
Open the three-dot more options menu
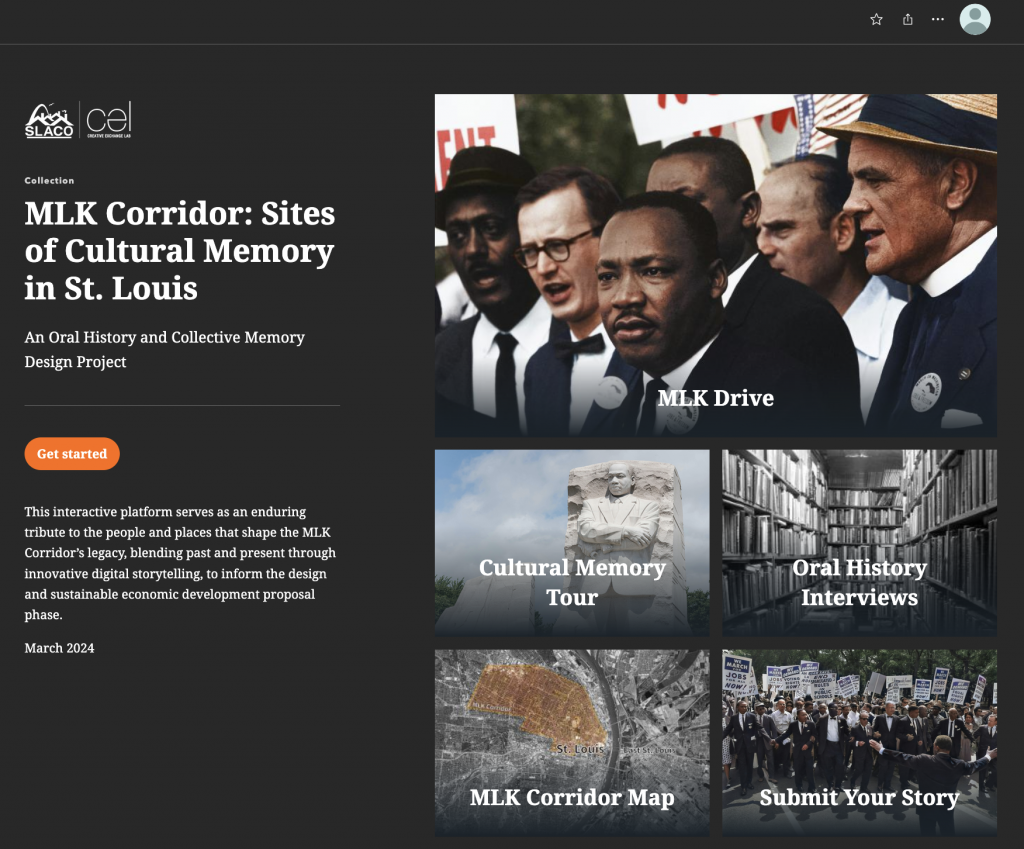coord(938,20)
